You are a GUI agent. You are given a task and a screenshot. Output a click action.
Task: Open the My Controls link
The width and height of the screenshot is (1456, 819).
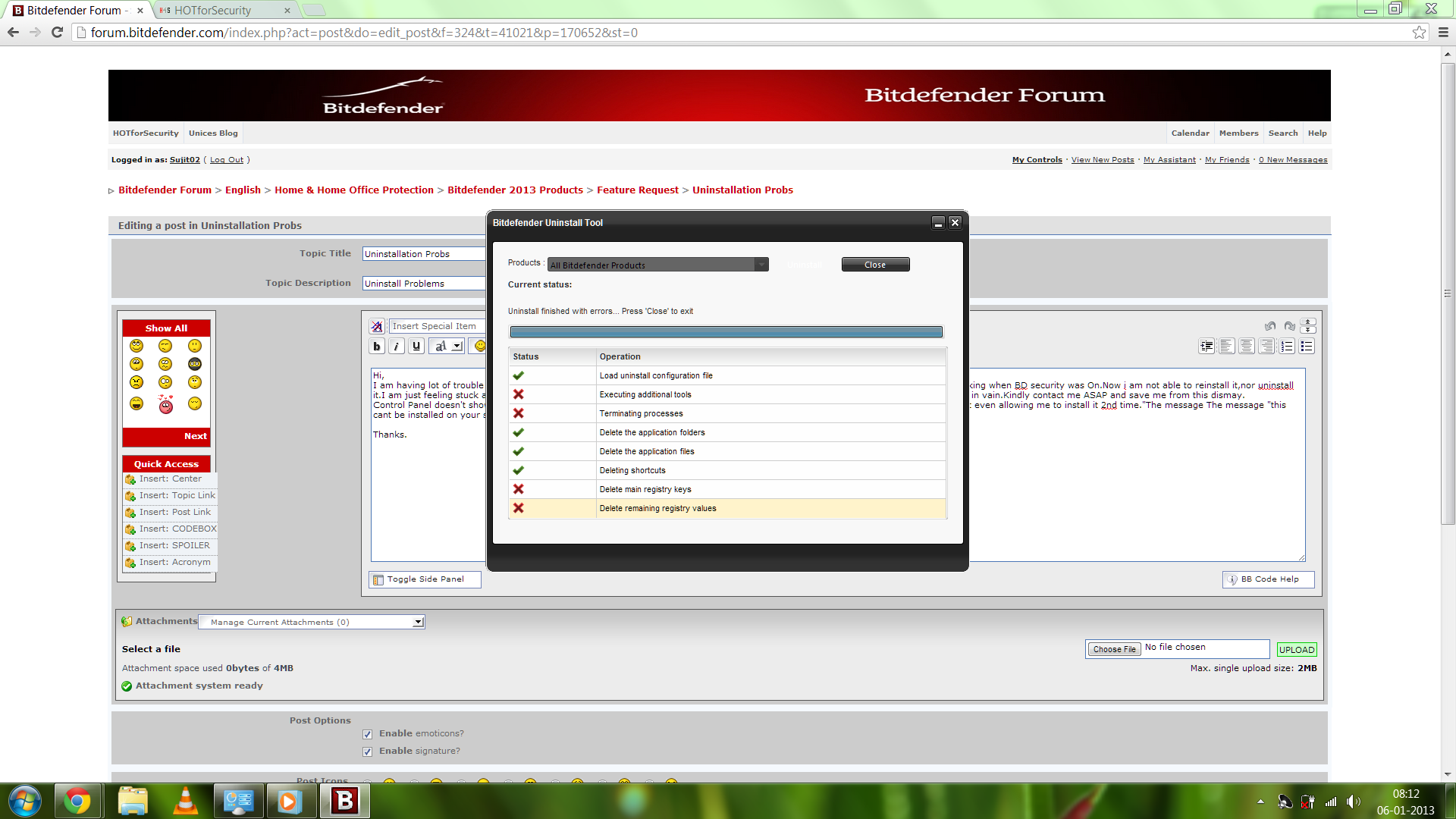[1037, 160]
